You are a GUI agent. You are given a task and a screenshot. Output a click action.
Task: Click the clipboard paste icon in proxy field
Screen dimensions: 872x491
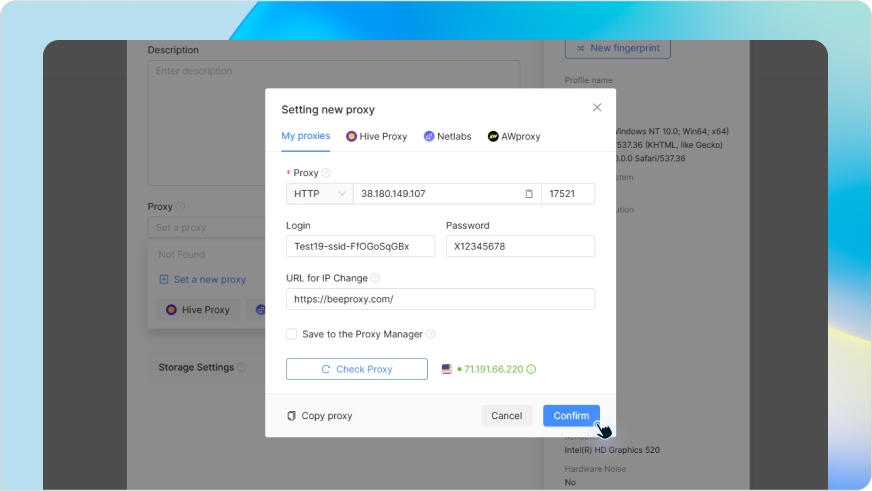coord(529,194)
